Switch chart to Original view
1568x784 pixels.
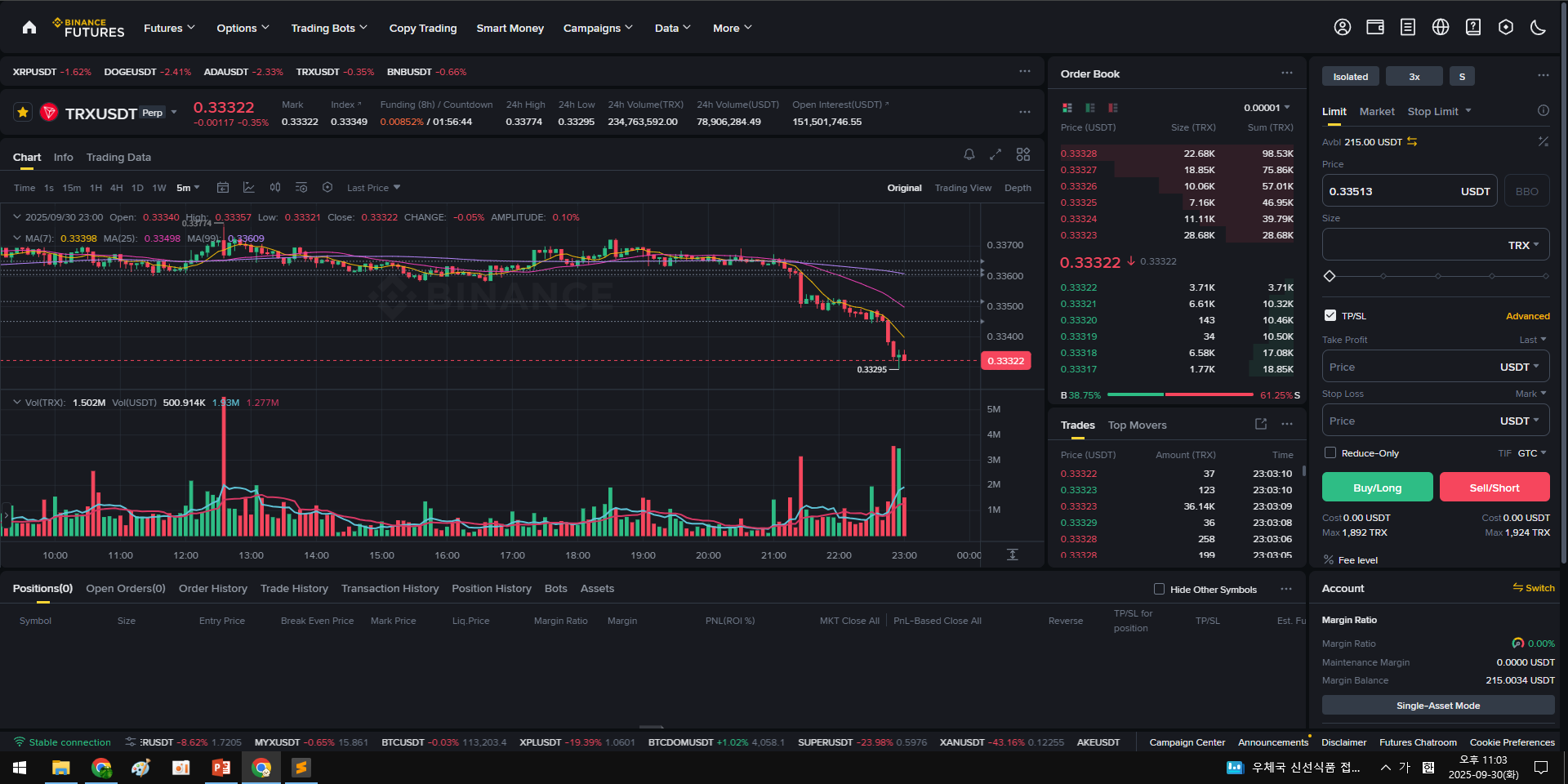coord(905,188)
